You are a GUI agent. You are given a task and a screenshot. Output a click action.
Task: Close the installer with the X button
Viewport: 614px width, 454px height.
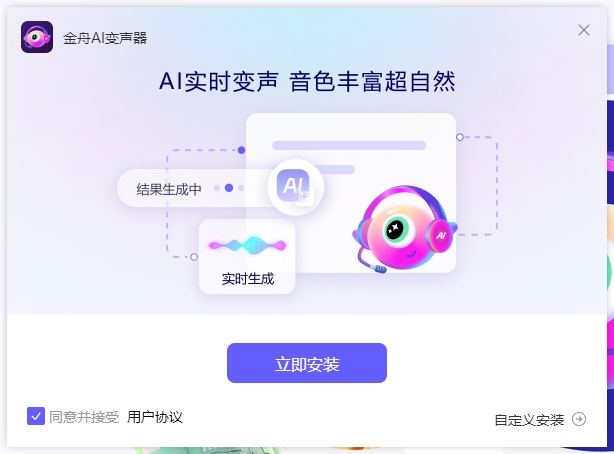(x=584, y=30)
